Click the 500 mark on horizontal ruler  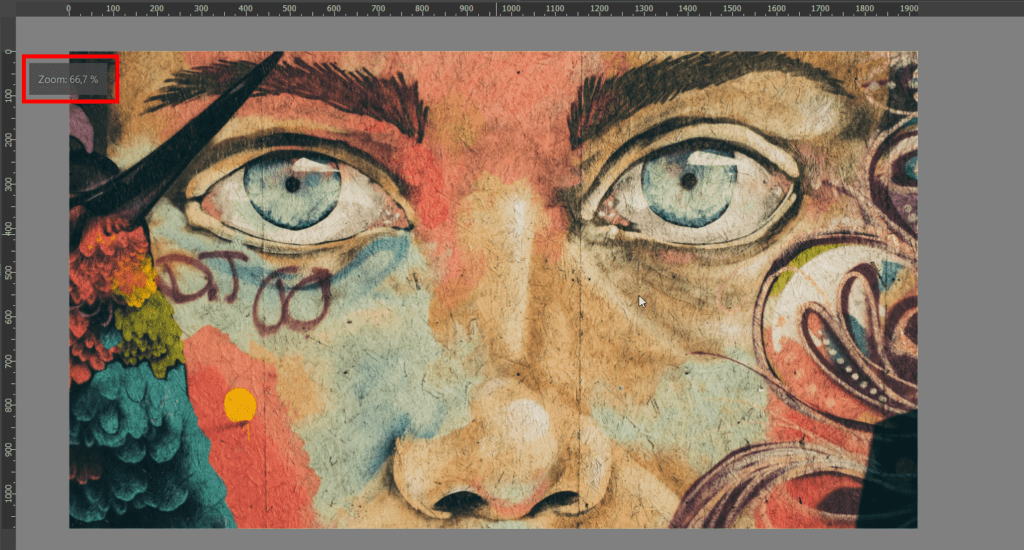[x=290, y=8]
